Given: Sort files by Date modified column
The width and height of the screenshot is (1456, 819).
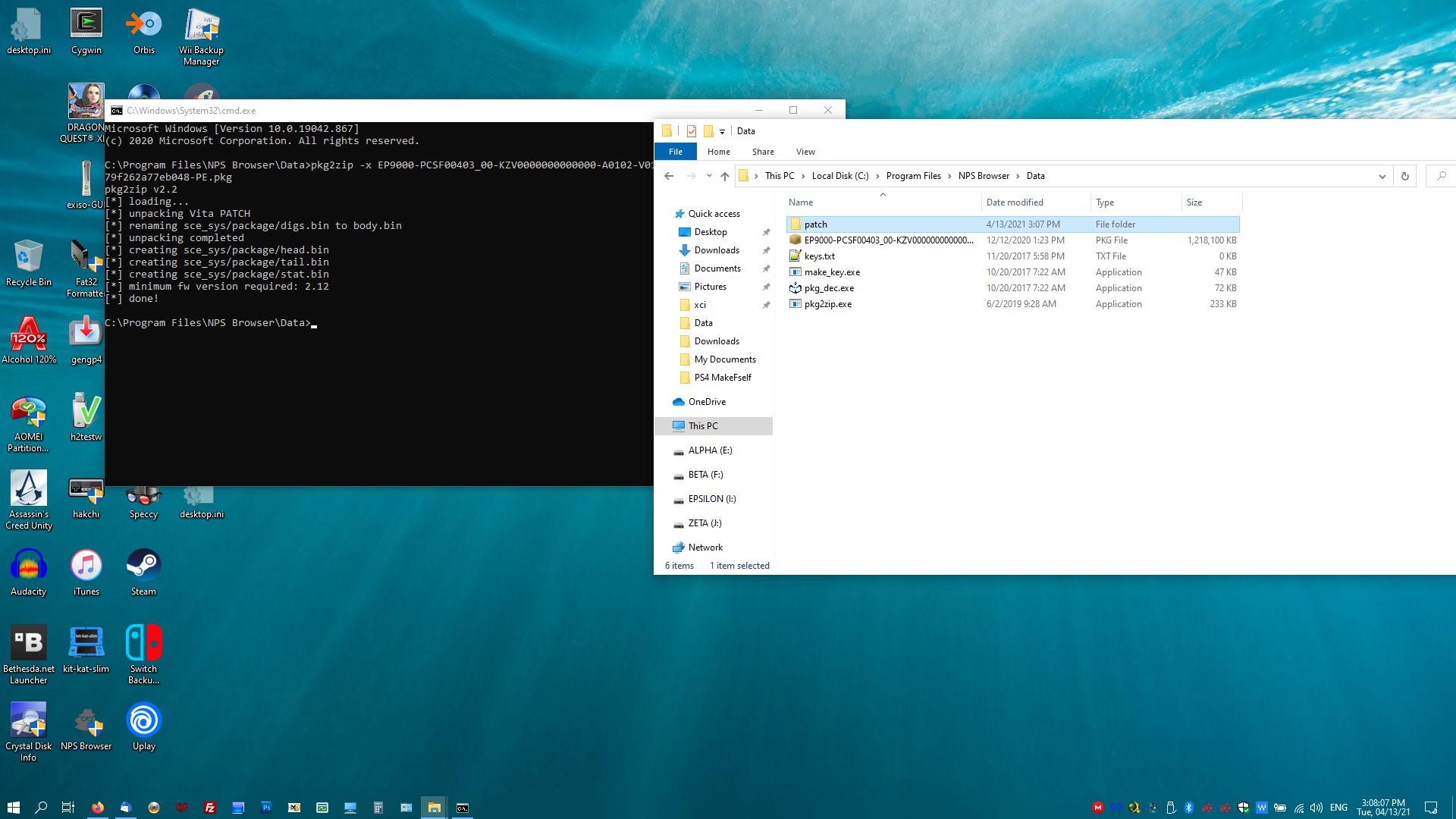Looking at the screenshot, I should point(1037,202).
